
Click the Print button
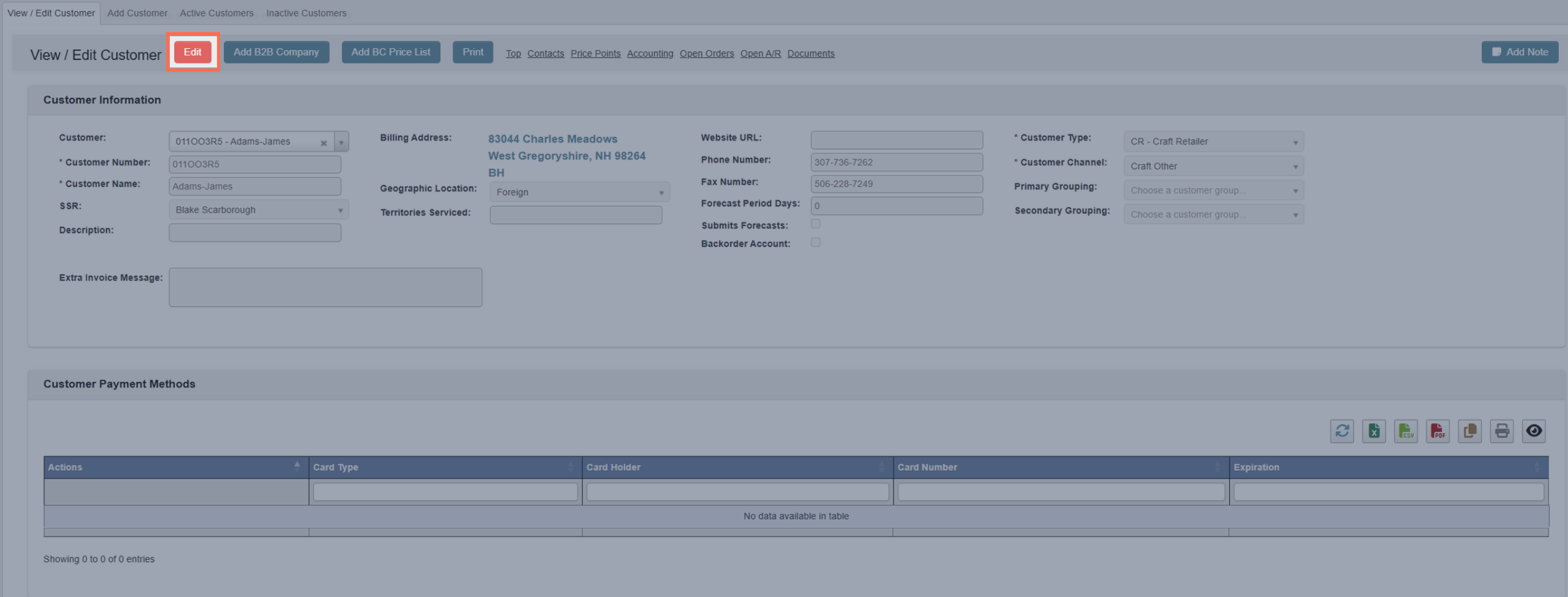[x=472, y=52]
